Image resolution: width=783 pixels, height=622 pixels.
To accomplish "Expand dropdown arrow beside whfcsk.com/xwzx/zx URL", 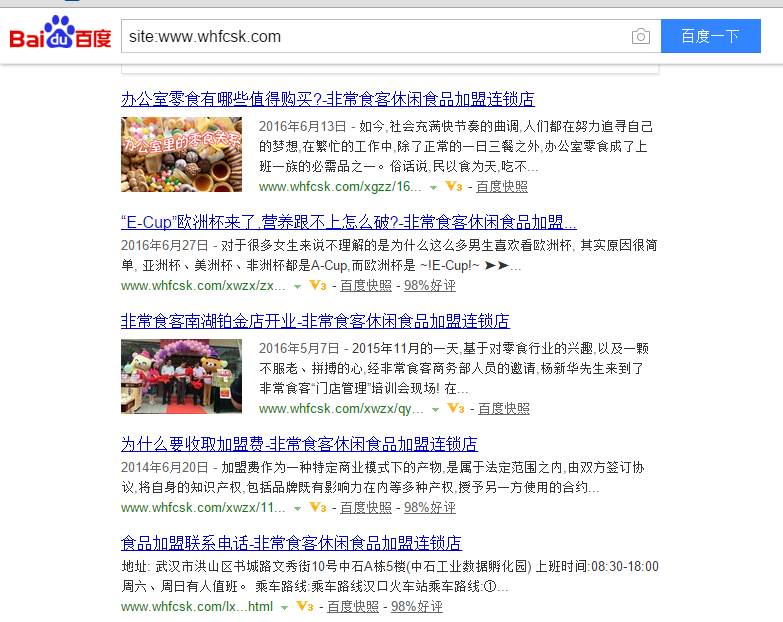I will click(298, 287).
